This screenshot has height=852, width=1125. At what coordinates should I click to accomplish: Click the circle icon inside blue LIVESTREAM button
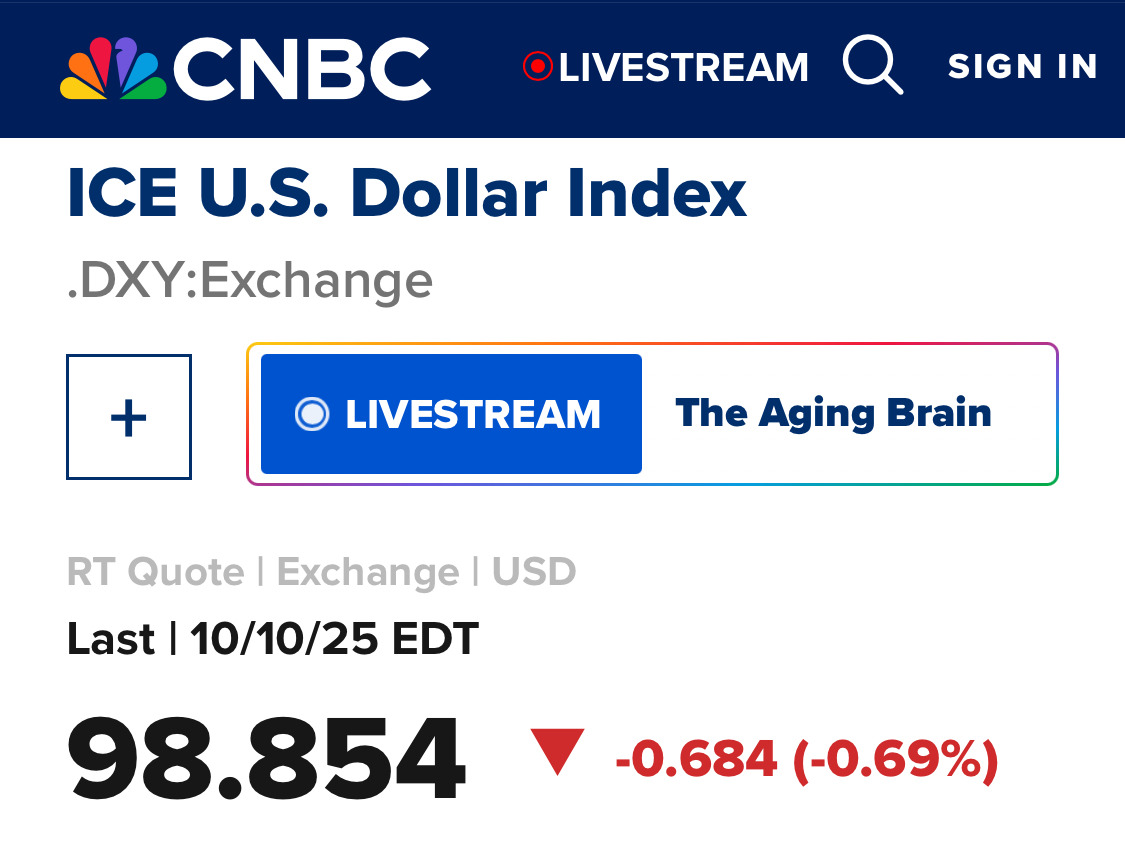[x=312, y=414]
